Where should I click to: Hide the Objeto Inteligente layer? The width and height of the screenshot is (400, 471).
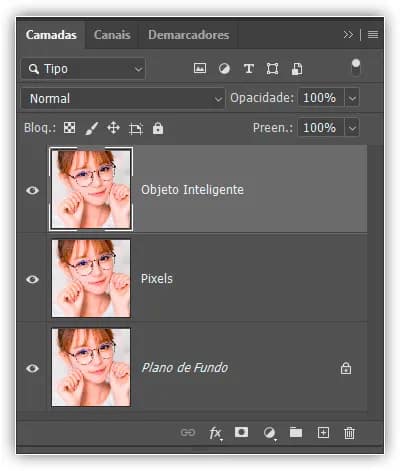pos(32,190)
